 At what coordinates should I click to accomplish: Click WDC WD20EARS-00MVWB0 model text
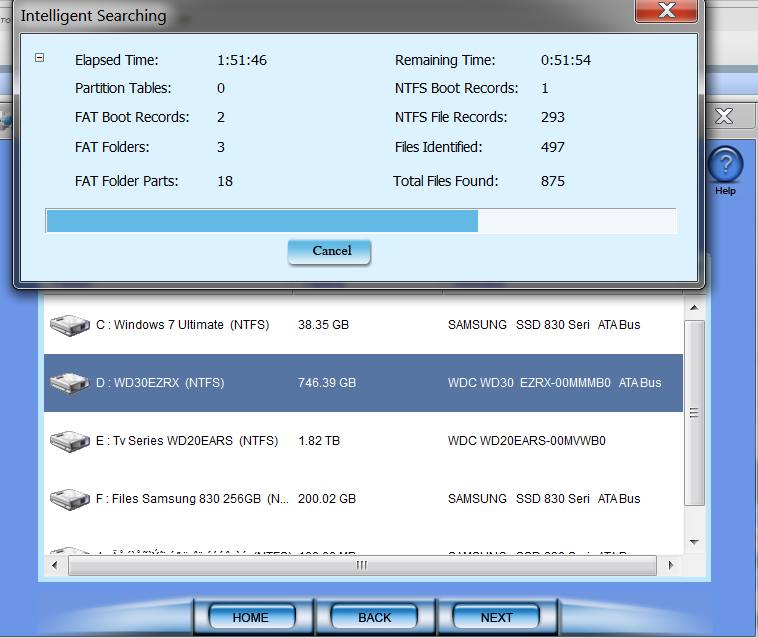point(526,441)
